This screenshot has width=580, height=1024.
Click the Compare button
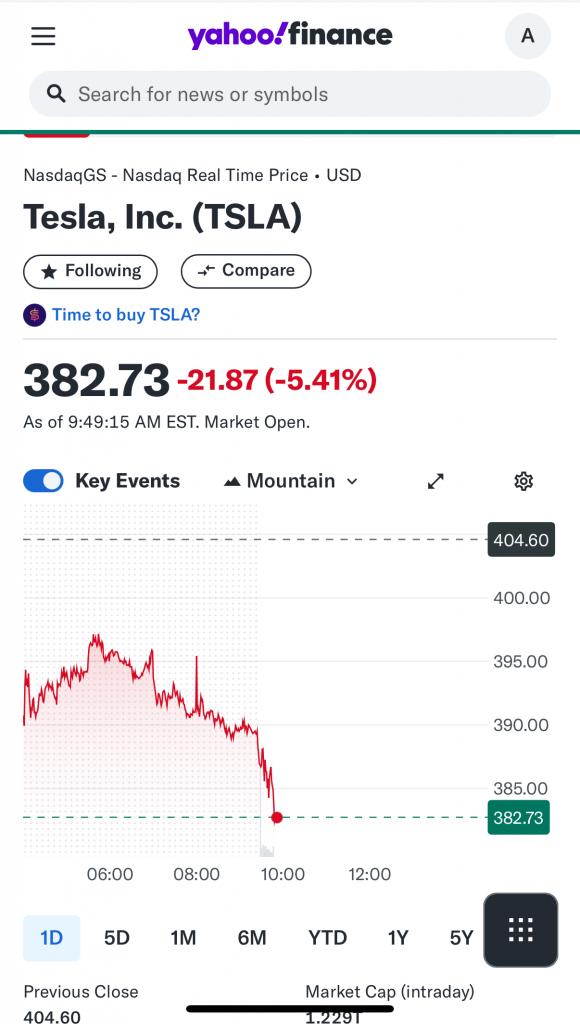tap(246, 271)
